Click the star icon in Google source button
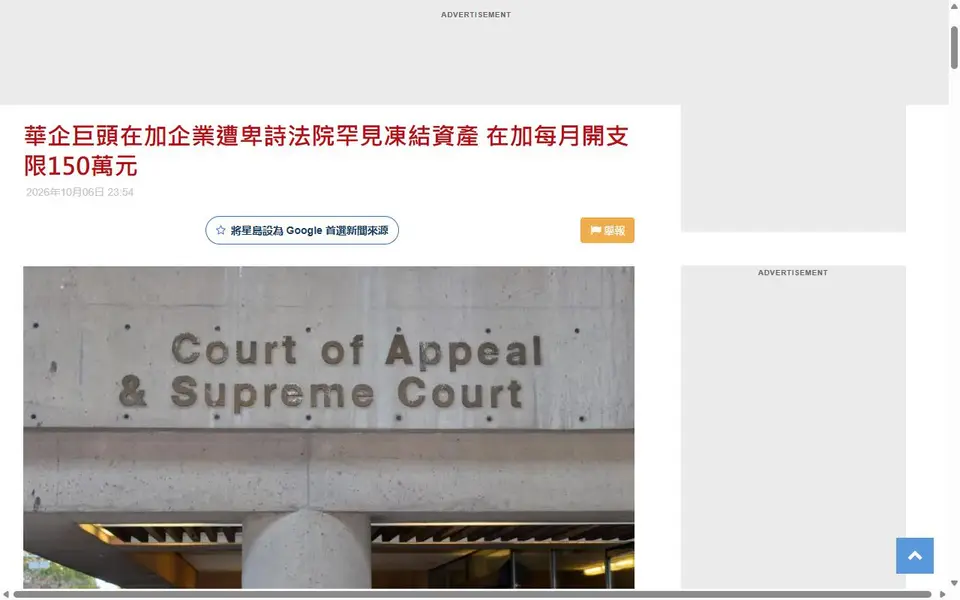 point(220,230)
